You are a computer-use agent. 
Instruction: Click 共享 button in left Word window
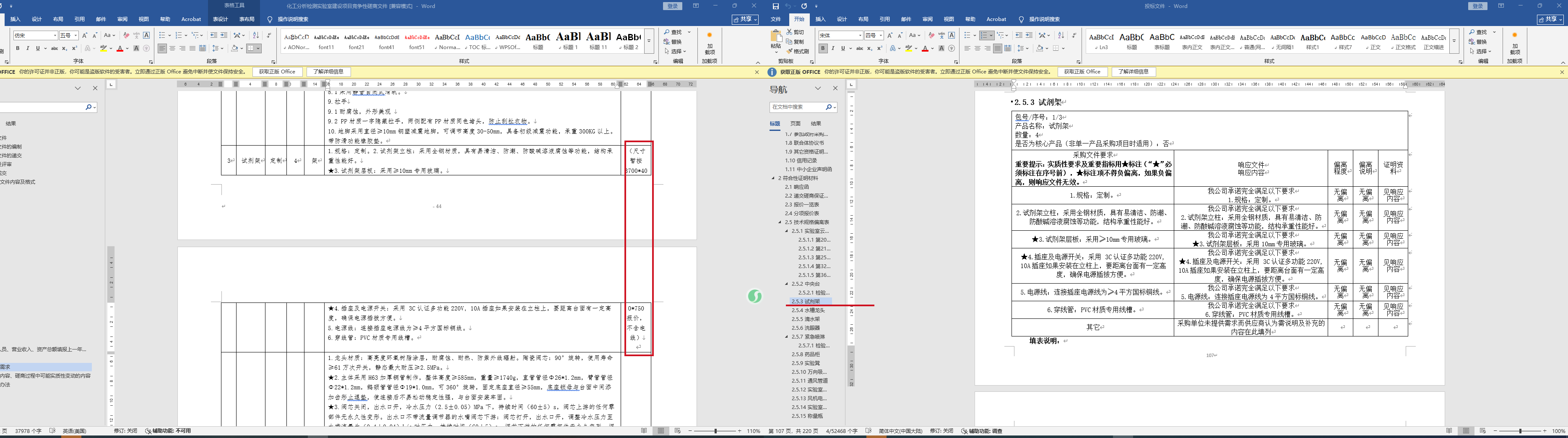click(x=745, y=19)
